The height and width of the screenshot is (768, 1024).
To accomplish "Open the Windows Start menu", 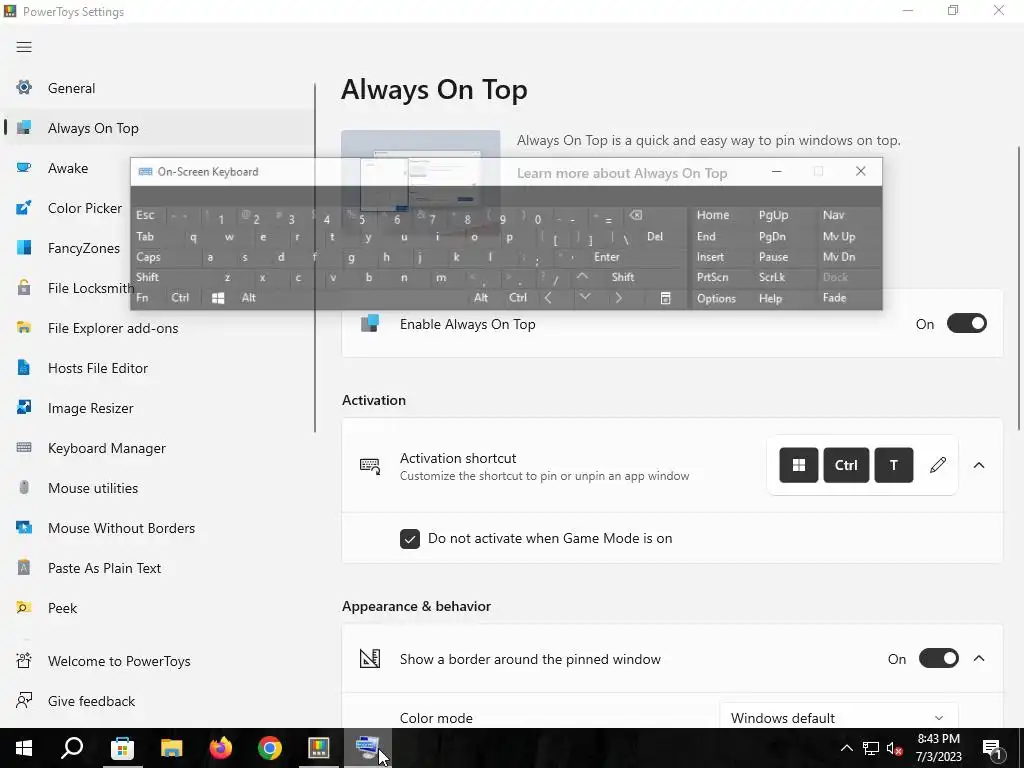I will [x=24, y=748].
